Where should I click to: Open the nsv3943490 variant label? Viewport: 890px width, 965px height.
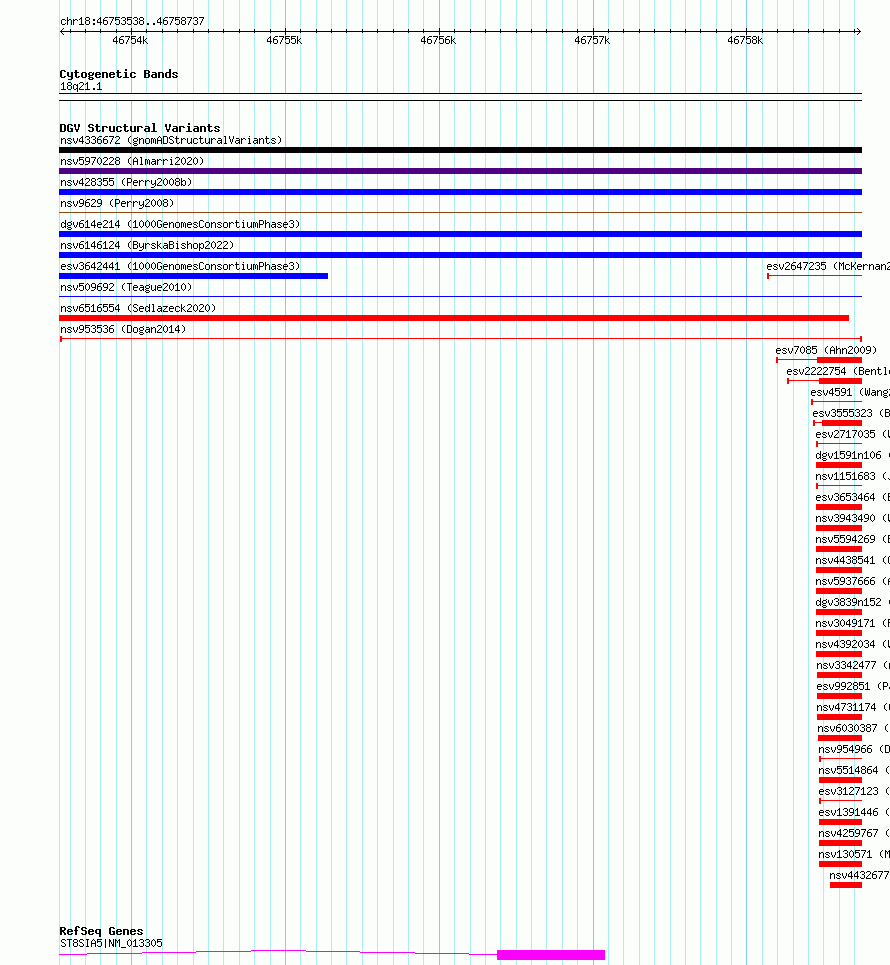click(x=852, y=518)
